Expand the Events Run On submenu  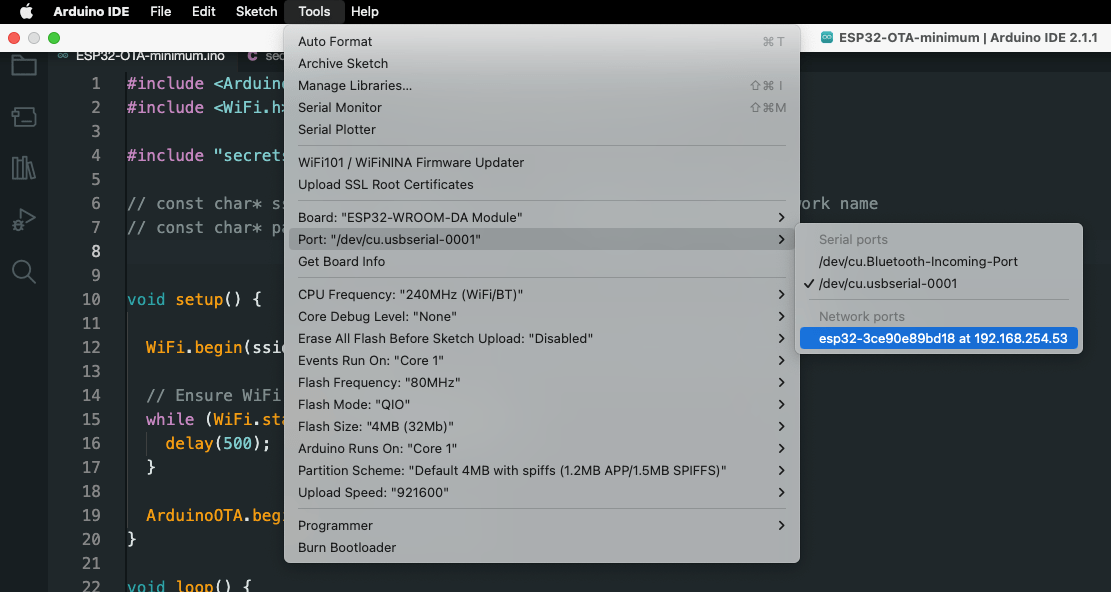[542, 360]
